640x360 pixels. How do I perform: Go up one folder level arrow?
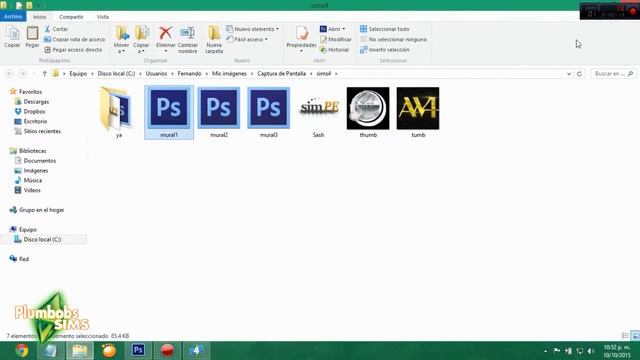pyautogui.click(x=44, y=73)
